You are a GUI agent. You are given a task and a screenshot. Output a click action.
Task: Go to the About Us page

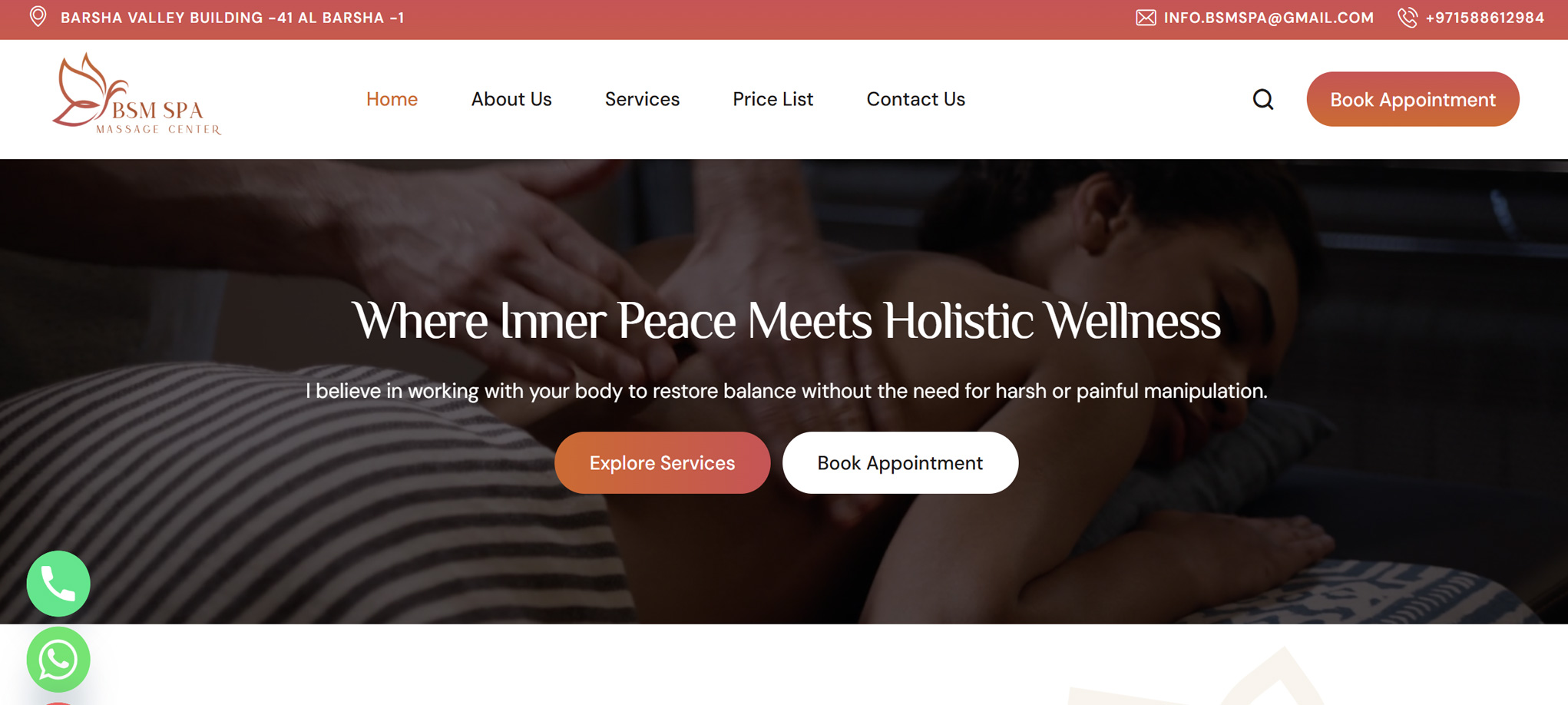(x=511, y=99)
